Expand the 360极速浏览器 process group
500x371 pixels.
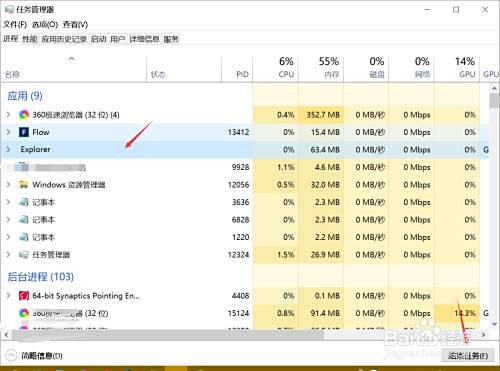[9, 115]
